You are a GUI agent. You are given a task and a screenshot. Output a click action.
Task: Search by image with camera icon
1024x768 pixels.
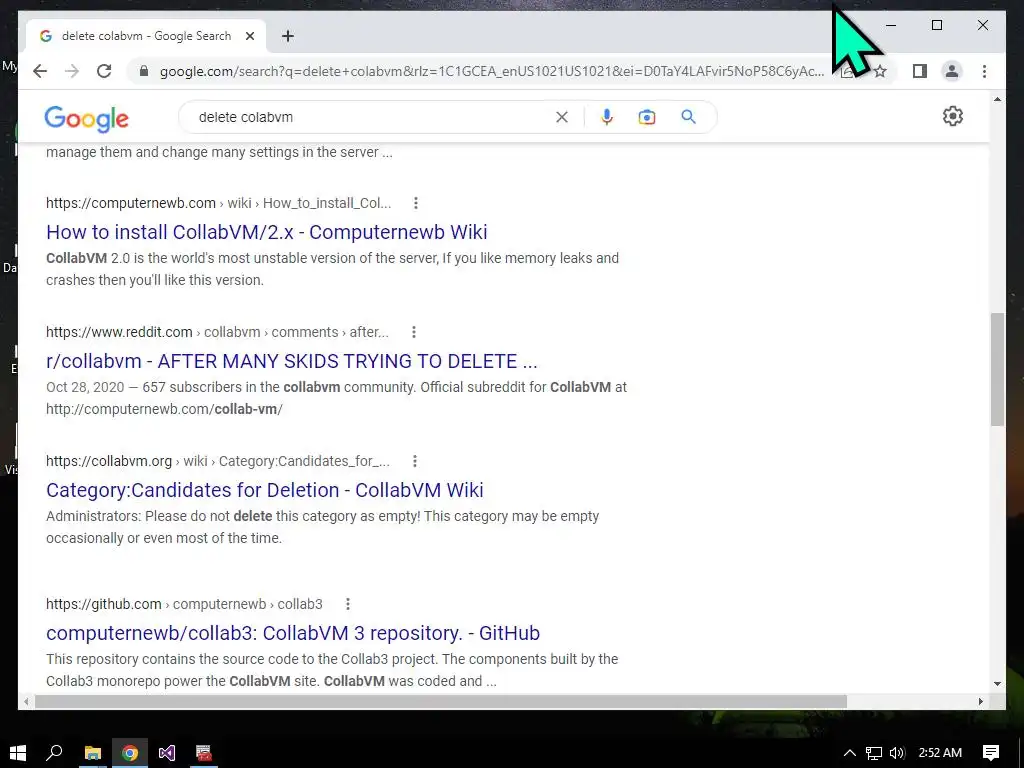pyautogui.click(x=647, y=117)
